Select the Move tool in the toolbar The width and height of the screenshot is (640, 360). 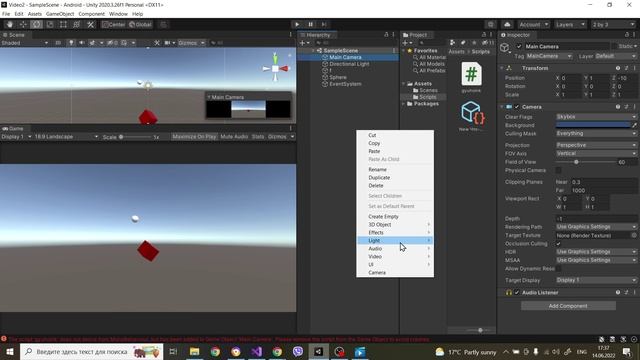(x=23, y=24)
